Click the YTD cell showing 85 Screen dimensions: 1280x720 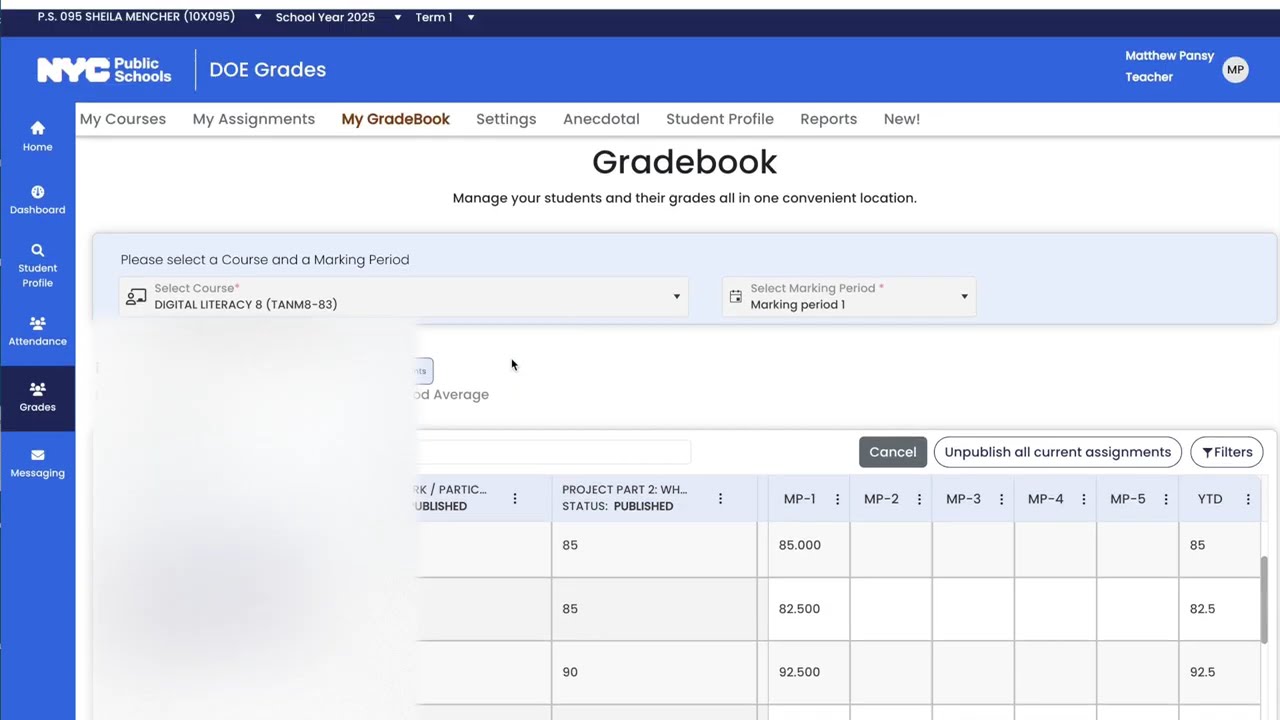(x=1220, y=545)
